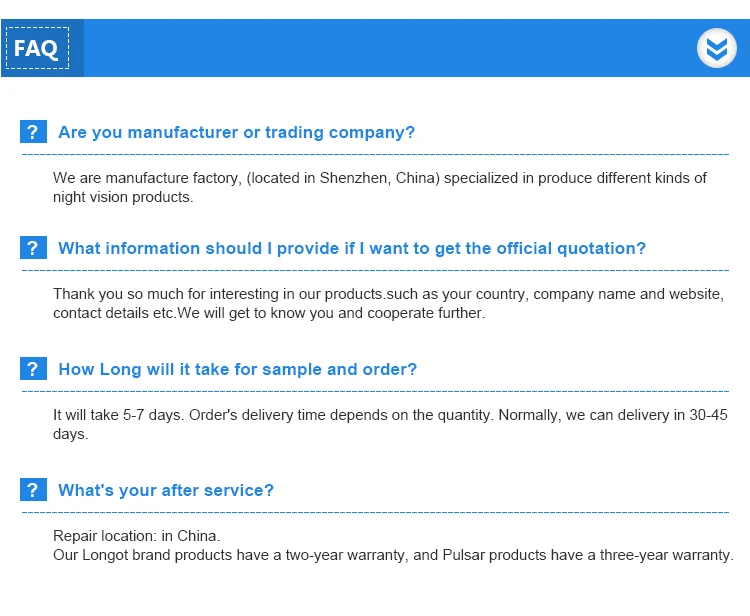This screenshot has width=750, height=616.
Task: Click question mark icon beside sample and order question
Action: pos(33,369)
